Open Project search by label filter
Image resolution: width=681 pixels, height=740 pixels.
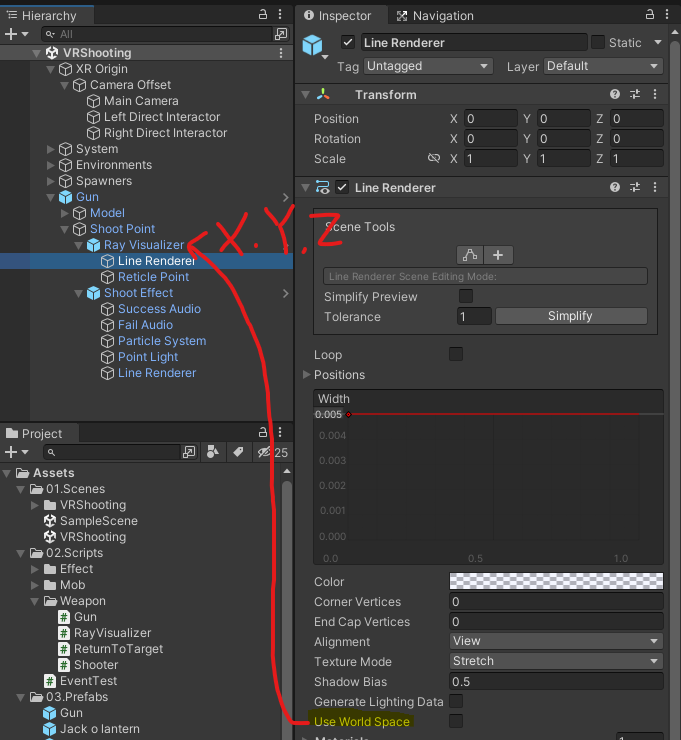[238, 452]
